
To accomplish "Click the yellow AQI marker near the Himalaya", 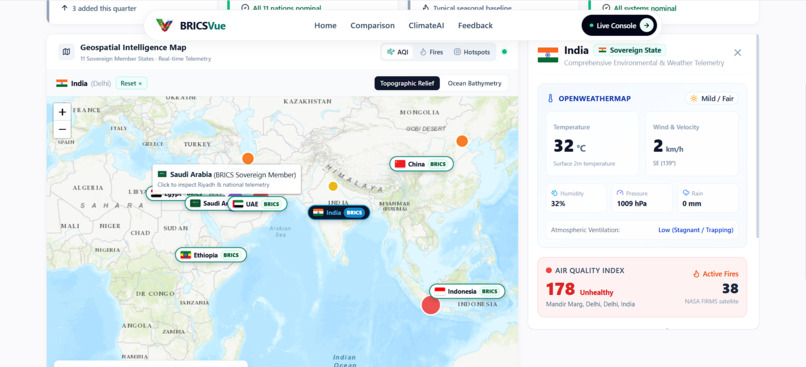I will pyautogui.click(x=333, y=186).
